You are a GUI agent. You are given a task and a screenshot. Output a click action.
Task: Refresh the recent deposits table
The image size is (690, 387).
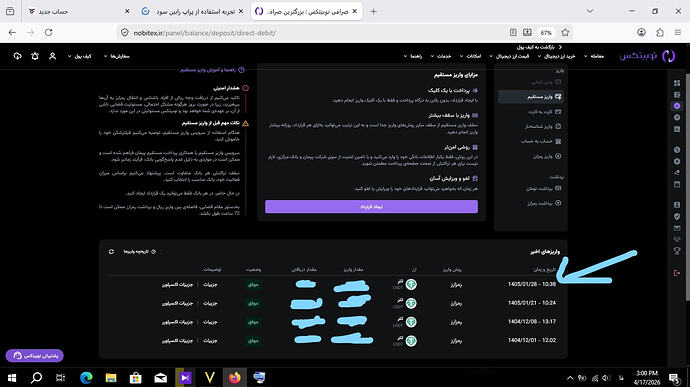coord(111,251)
